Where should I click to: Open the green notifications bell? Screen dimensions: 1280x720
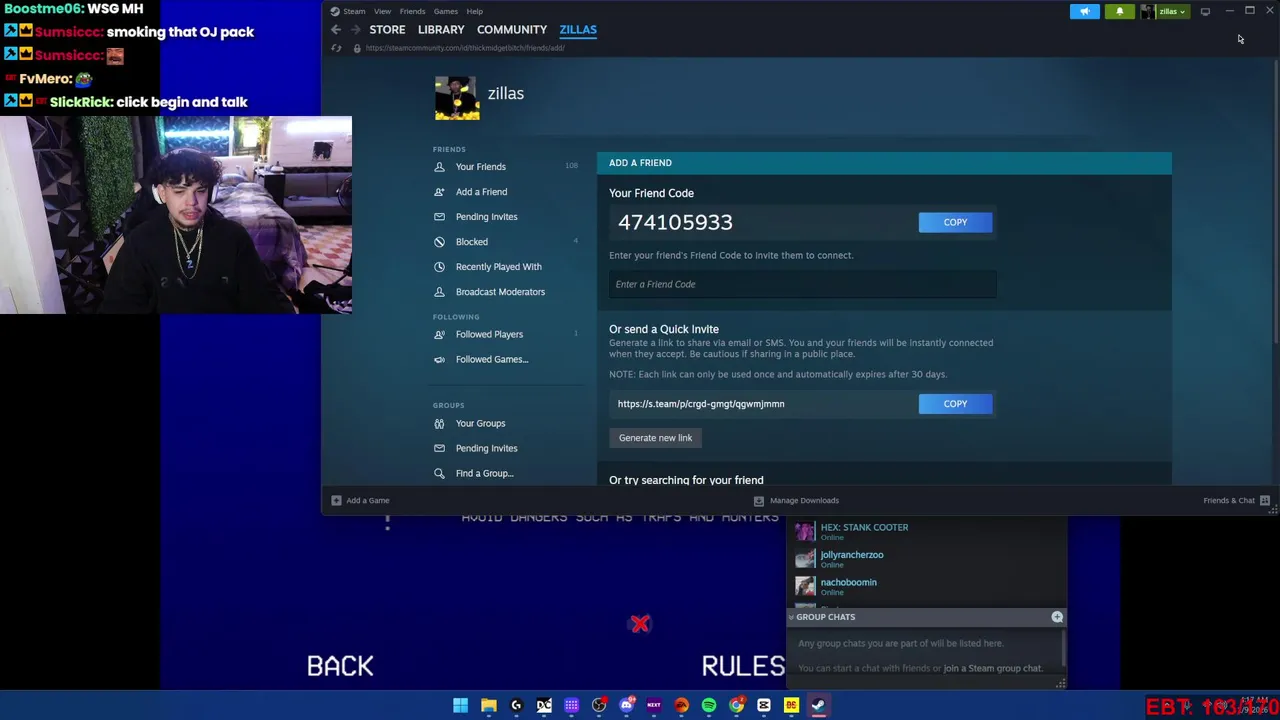pos(1120,11)
